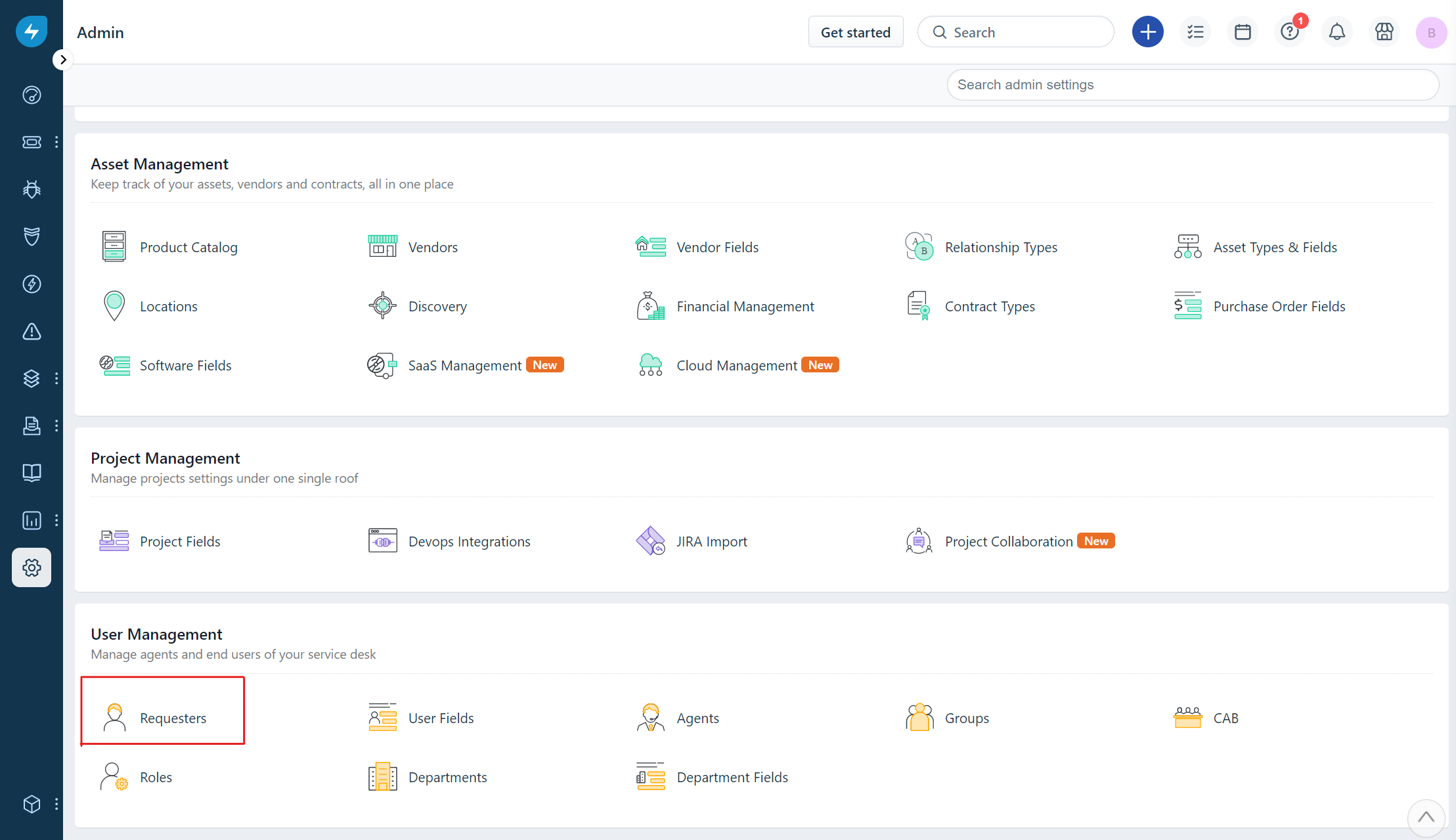
Task: Open the highlighted Requesters settings
Action: (173, 718)
